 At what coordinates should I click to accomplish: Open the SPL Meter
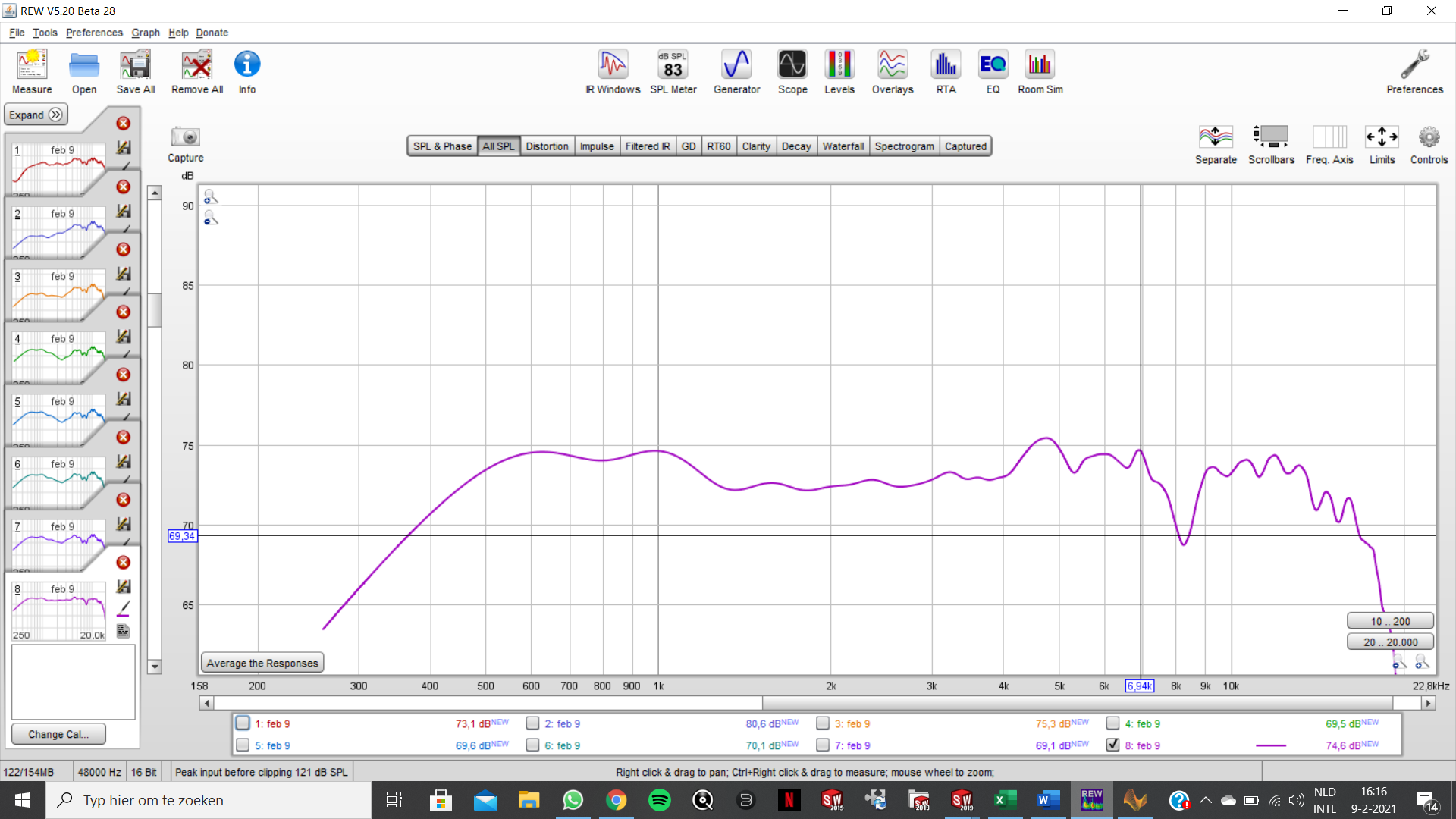673,72
